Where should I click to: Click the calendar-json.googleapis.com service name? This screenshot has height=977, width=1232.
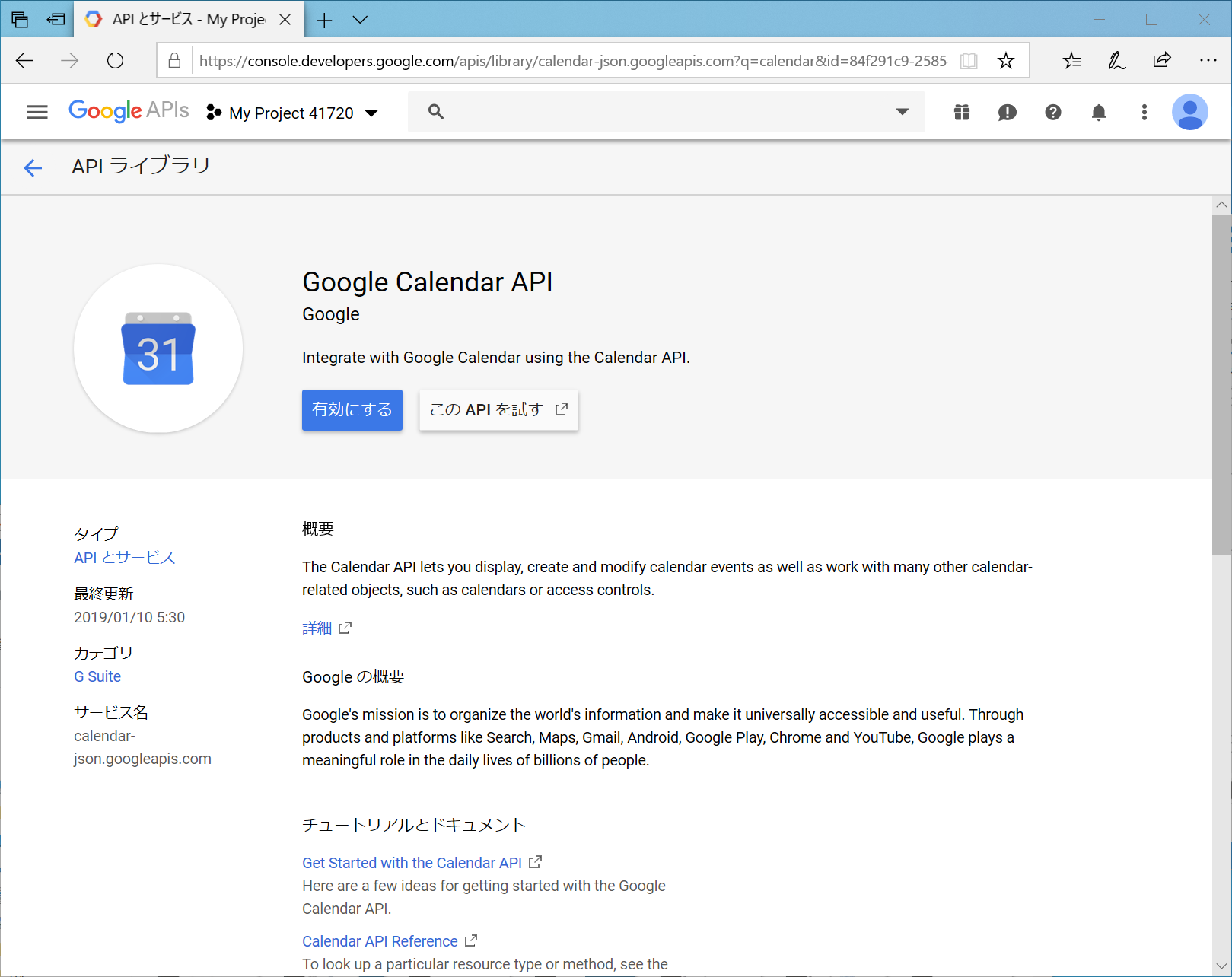pos(142,747)
